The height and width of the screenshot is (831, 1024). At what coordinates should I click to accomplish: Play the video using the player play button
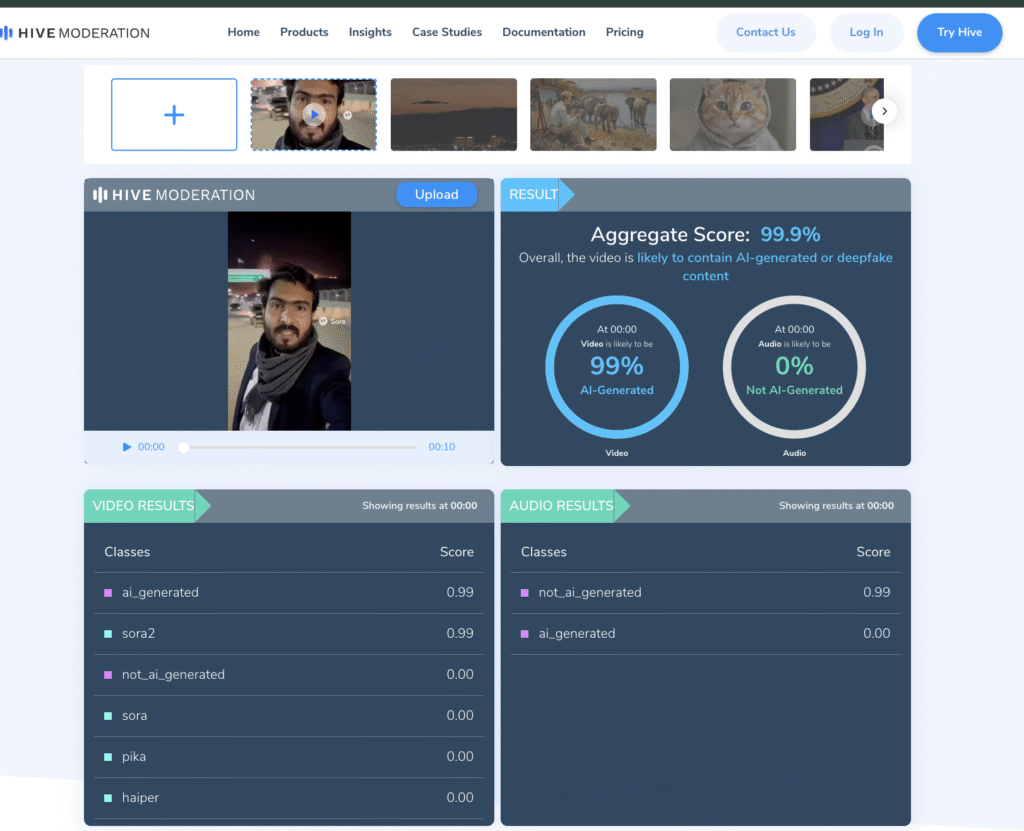coord(127,447)
